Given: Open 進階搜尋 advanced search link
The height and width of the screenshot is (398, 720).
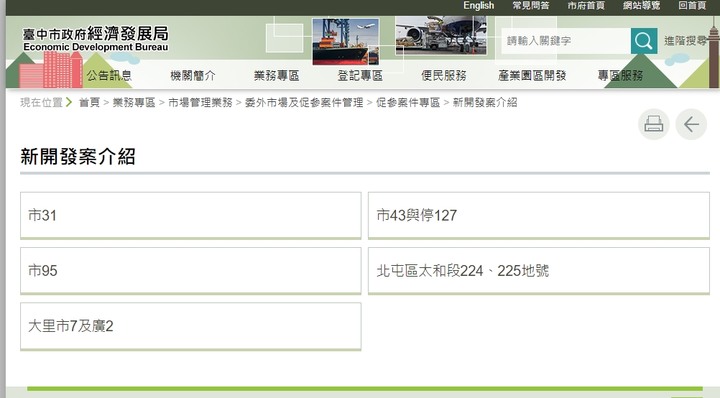Looking at the screenshot, I should tap(686, 41).
